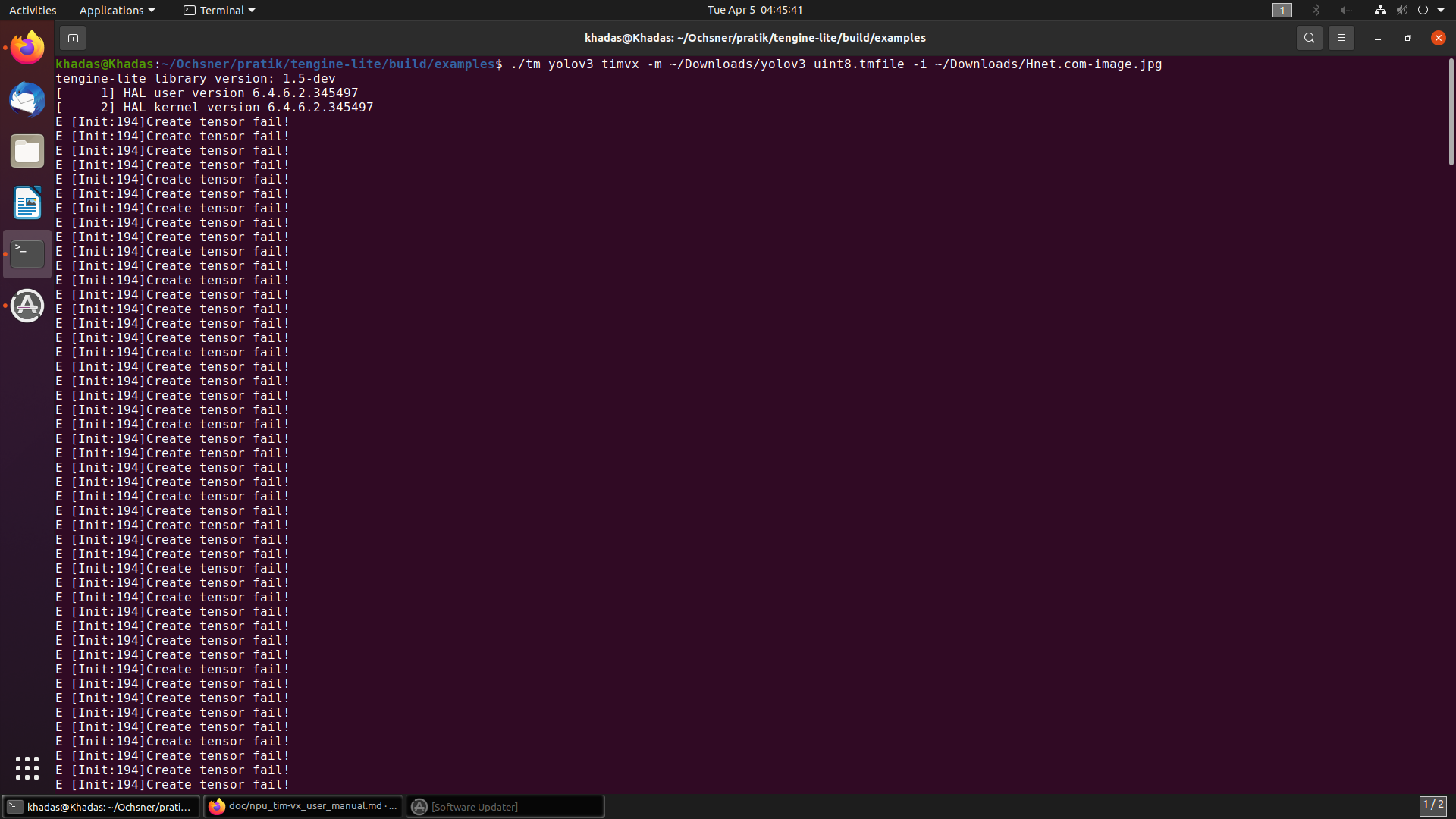Switch to the npu_tim-vx_user_manual.md Firefox window
The height and width of the screenshot is (819, 1456).
[303, 806]
